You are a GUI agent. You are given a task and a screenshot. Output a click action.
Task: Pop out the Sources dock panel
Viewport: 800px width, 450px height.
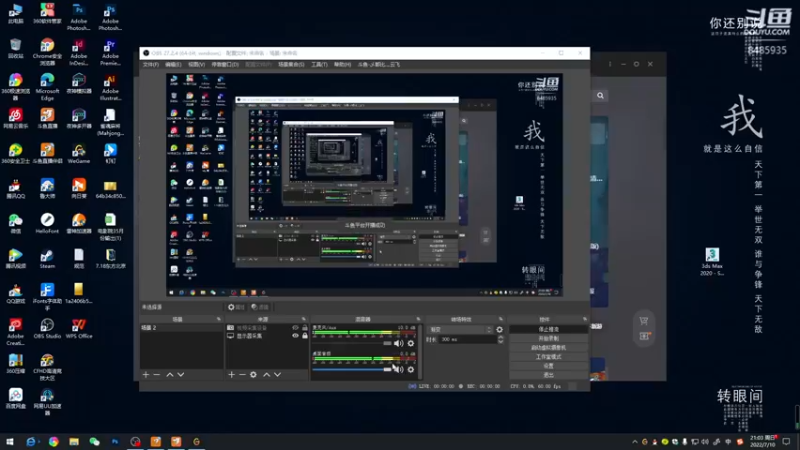(304, 319)
